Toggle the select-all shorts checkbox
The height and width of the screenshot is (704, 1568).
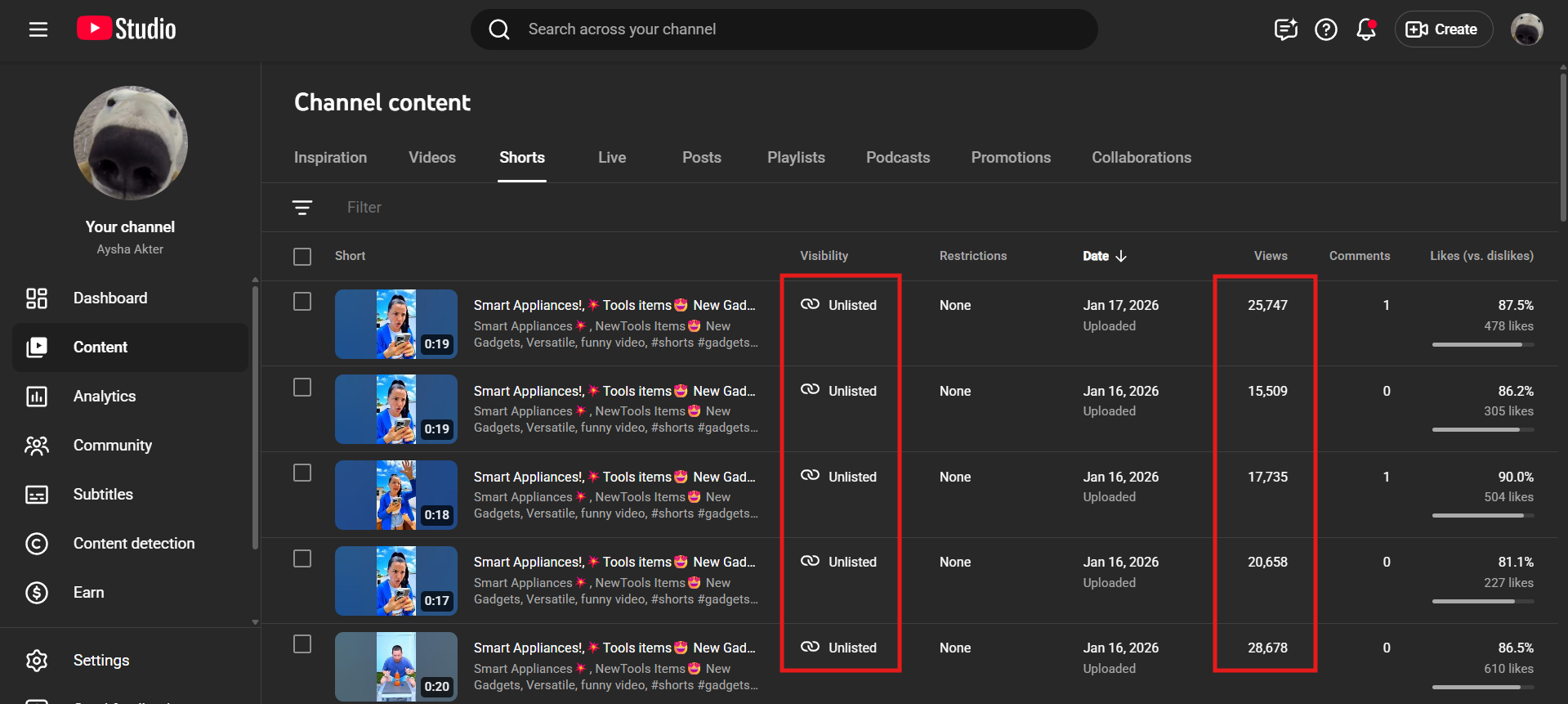coord(302,257)
